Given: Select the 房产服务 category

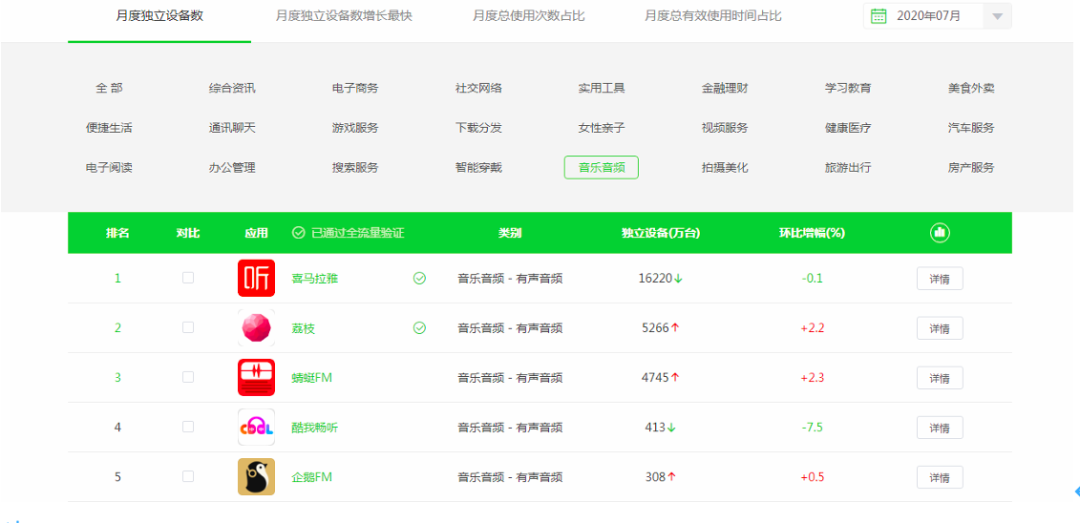Looking at the screenshot, I should [971, 167].
